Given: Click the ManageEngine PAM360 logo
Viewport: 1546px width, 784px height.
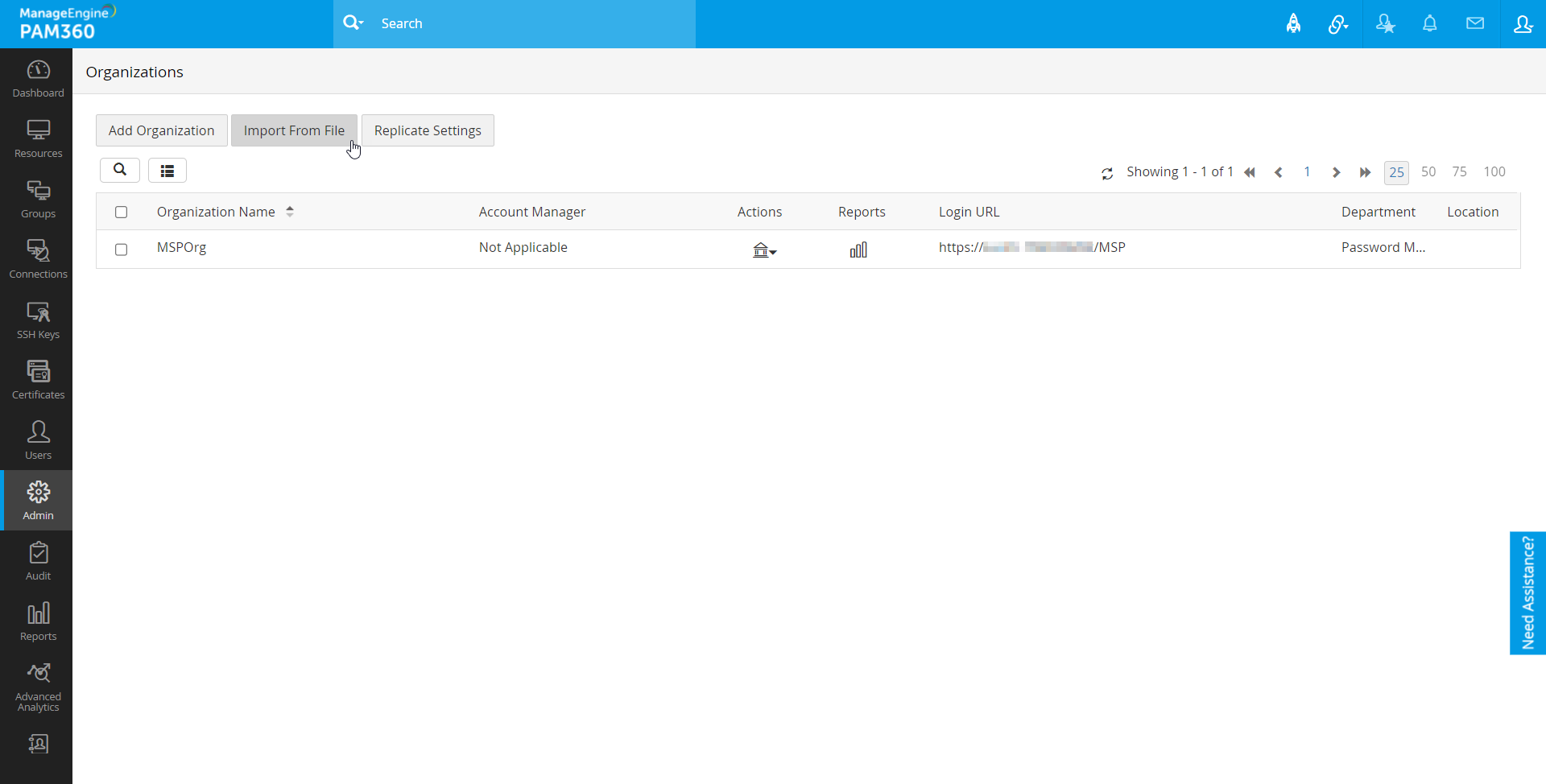Looking at the screenshot, I should click(x=68, y=23).
